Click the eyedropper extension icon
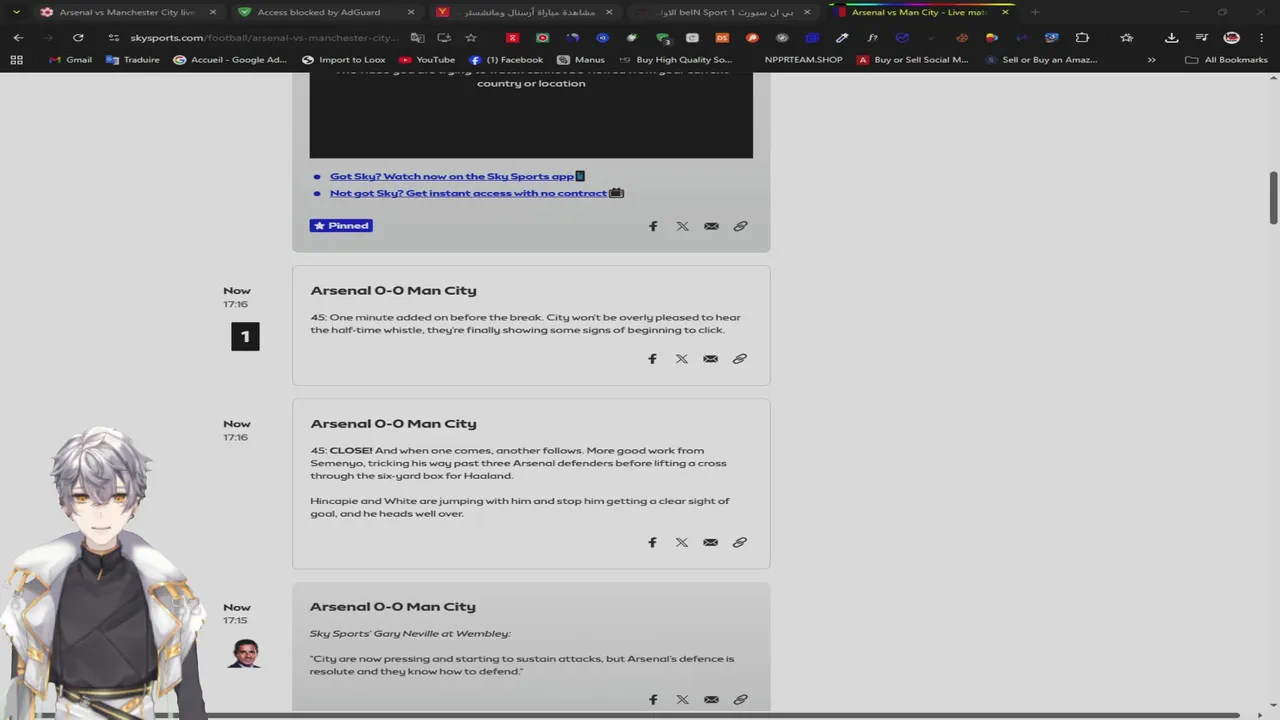1280x720 pixels. [842, 38]
